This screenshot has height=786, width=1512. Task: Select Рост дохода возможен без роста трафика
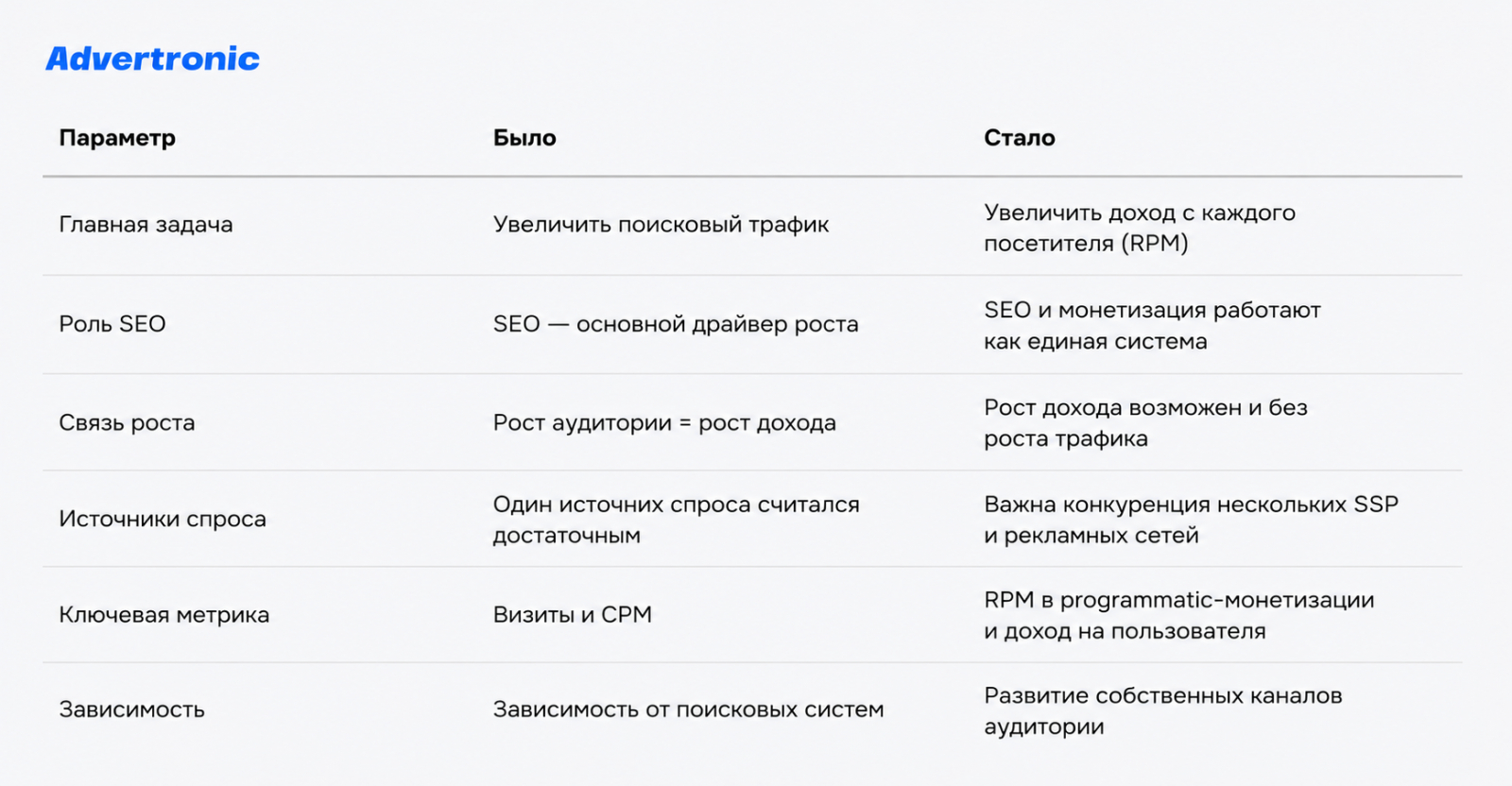(1145, 422)
